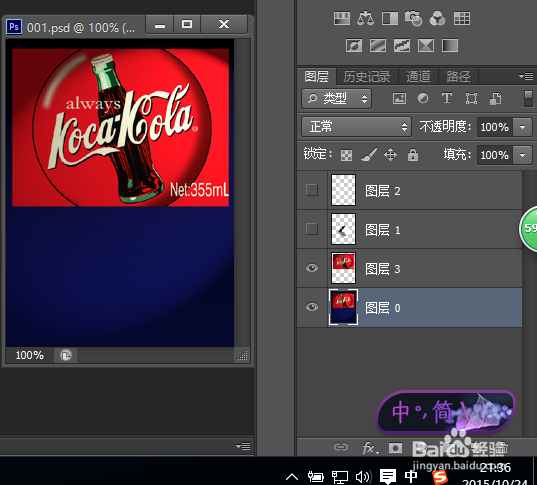
Task: Filter layers by type (T) icon
Action: tap(447, 99)
